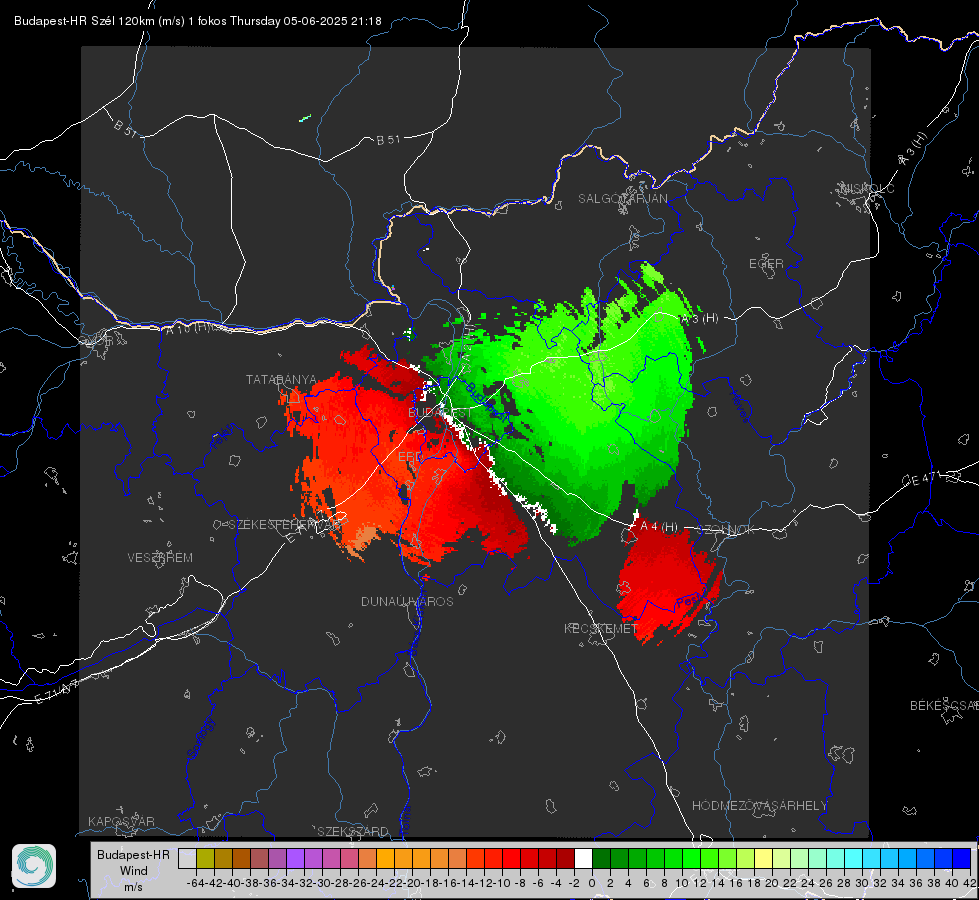Screen dimensions: 979x900
Task: Click the 42 value at the legend's end
Action: [970, 883]
